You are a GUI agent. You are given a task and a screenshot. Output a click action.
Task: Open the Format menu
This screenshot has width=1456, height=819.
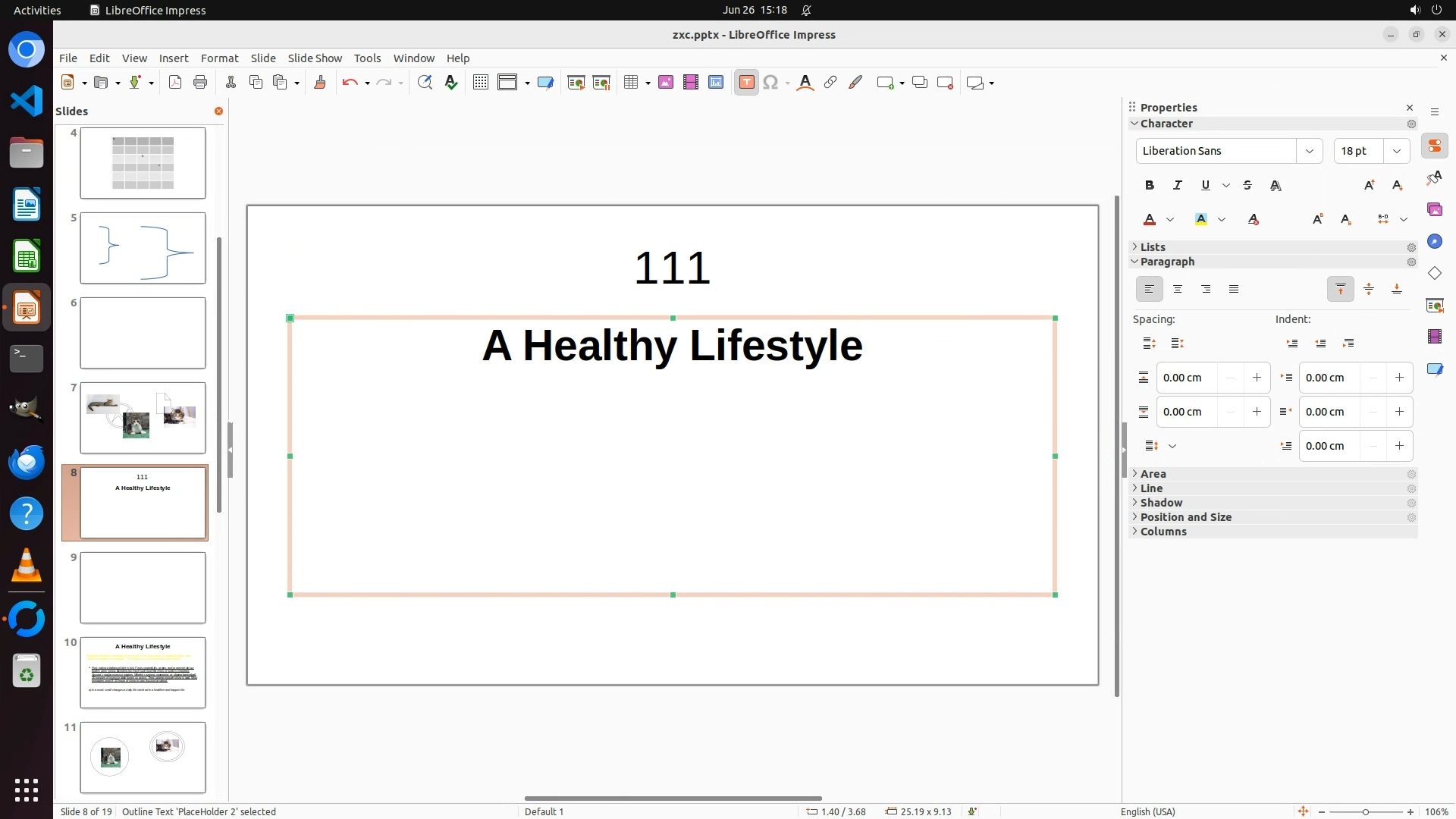click(x=219, y=58)
